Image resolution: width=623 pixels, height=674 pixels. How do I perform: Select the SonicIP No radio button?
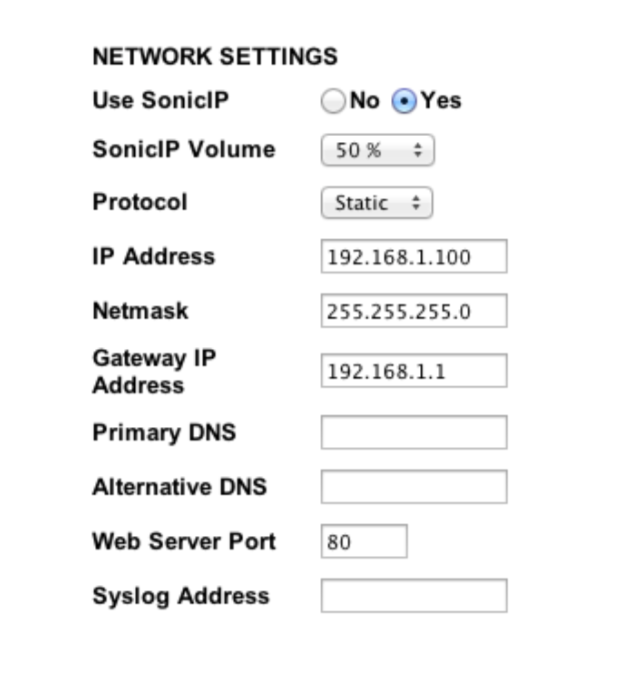click(333, 101)
